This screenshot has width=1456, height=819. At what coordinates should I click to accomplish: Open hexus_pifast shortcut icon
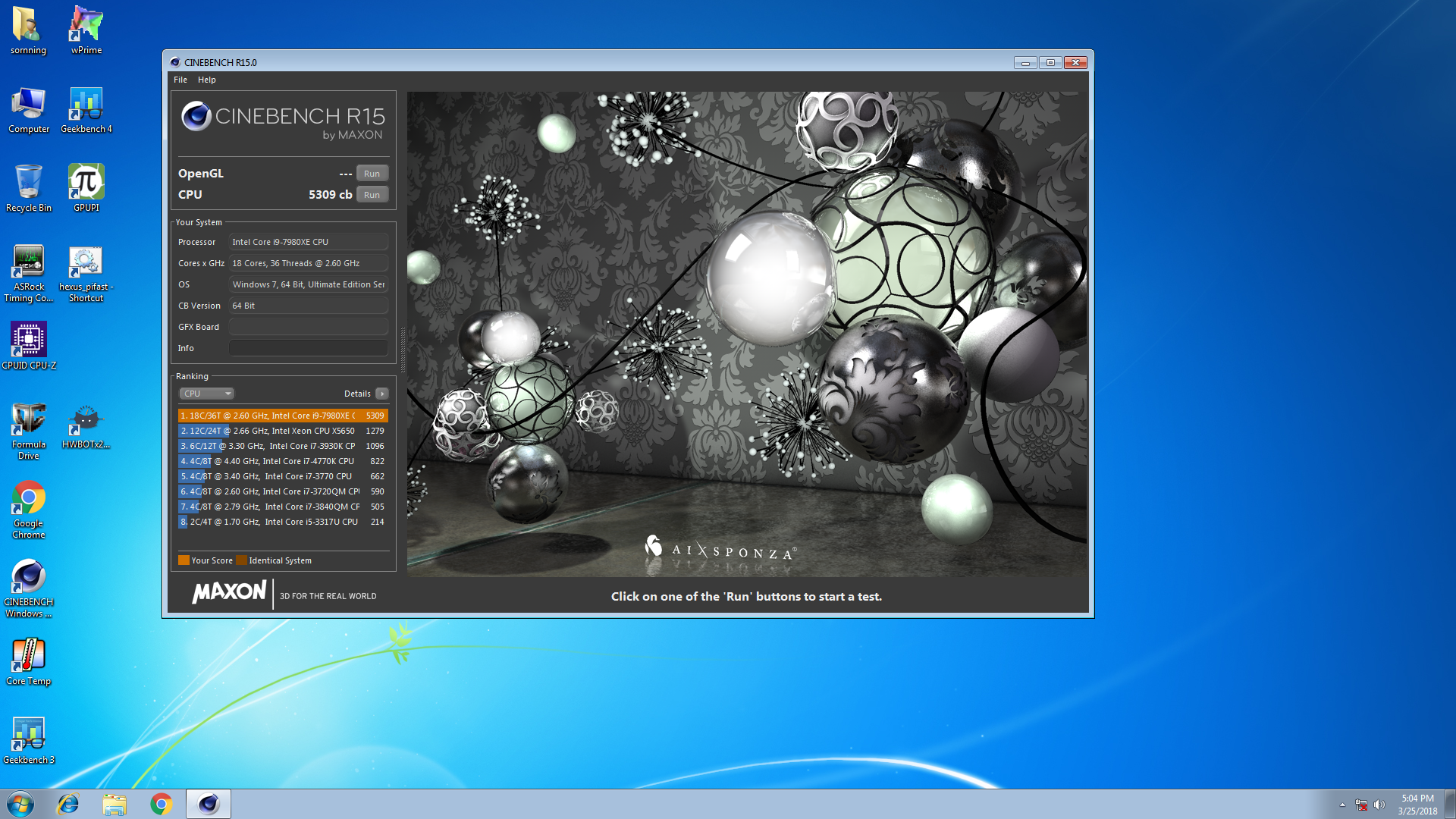(x=86, y=273)
